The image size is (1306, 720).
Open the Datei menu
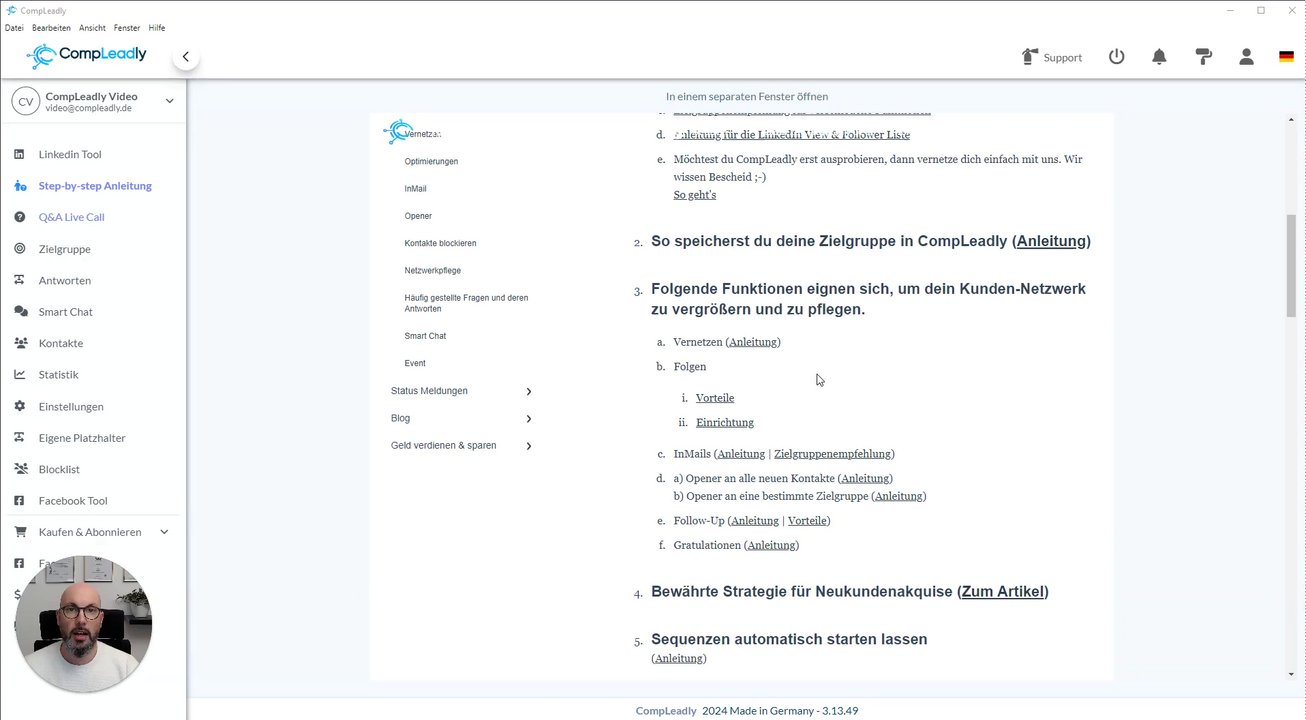[x=14, y=28]
